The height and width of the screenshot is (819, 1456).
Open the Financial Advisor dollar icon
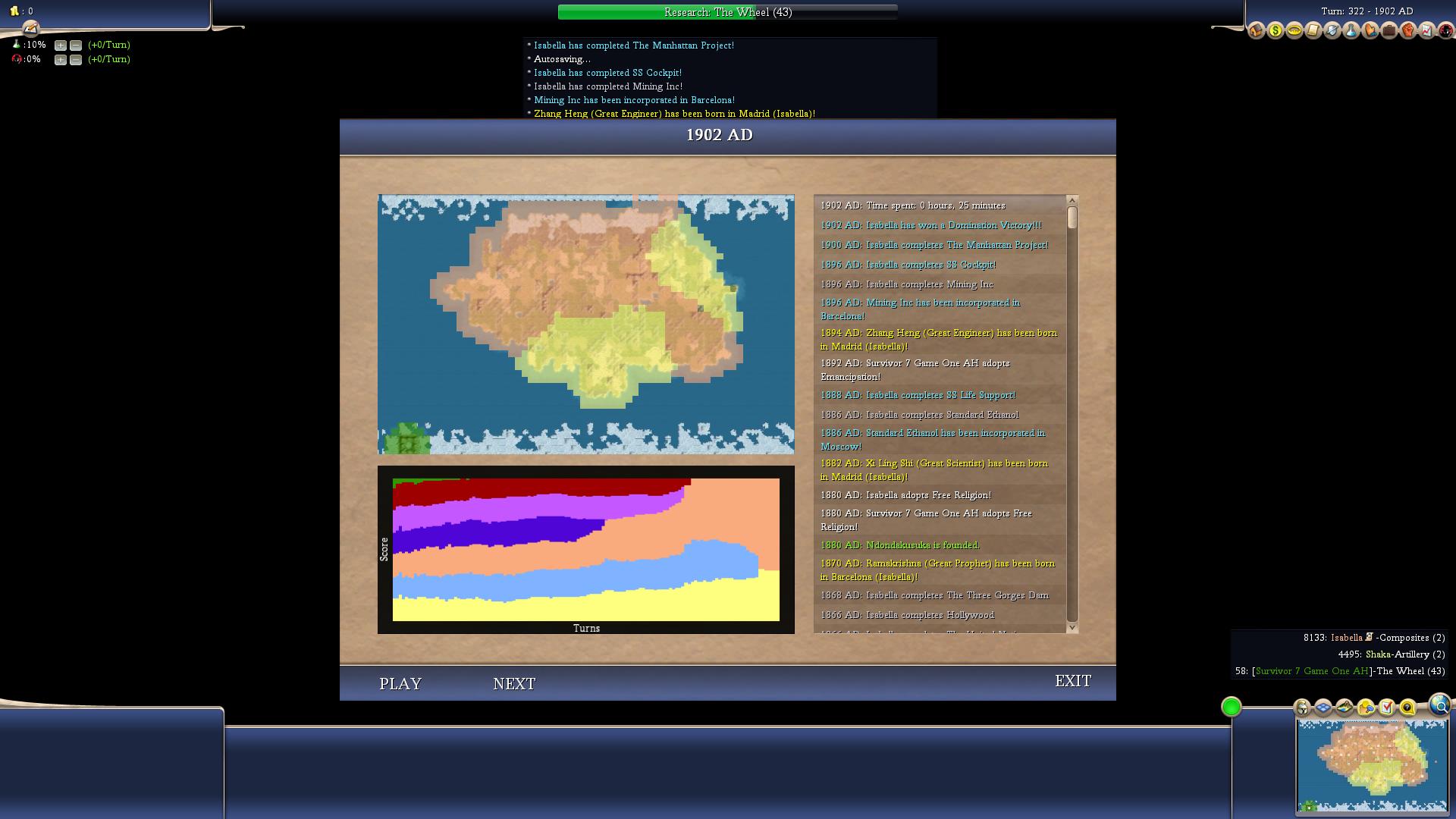point(1276,30)
